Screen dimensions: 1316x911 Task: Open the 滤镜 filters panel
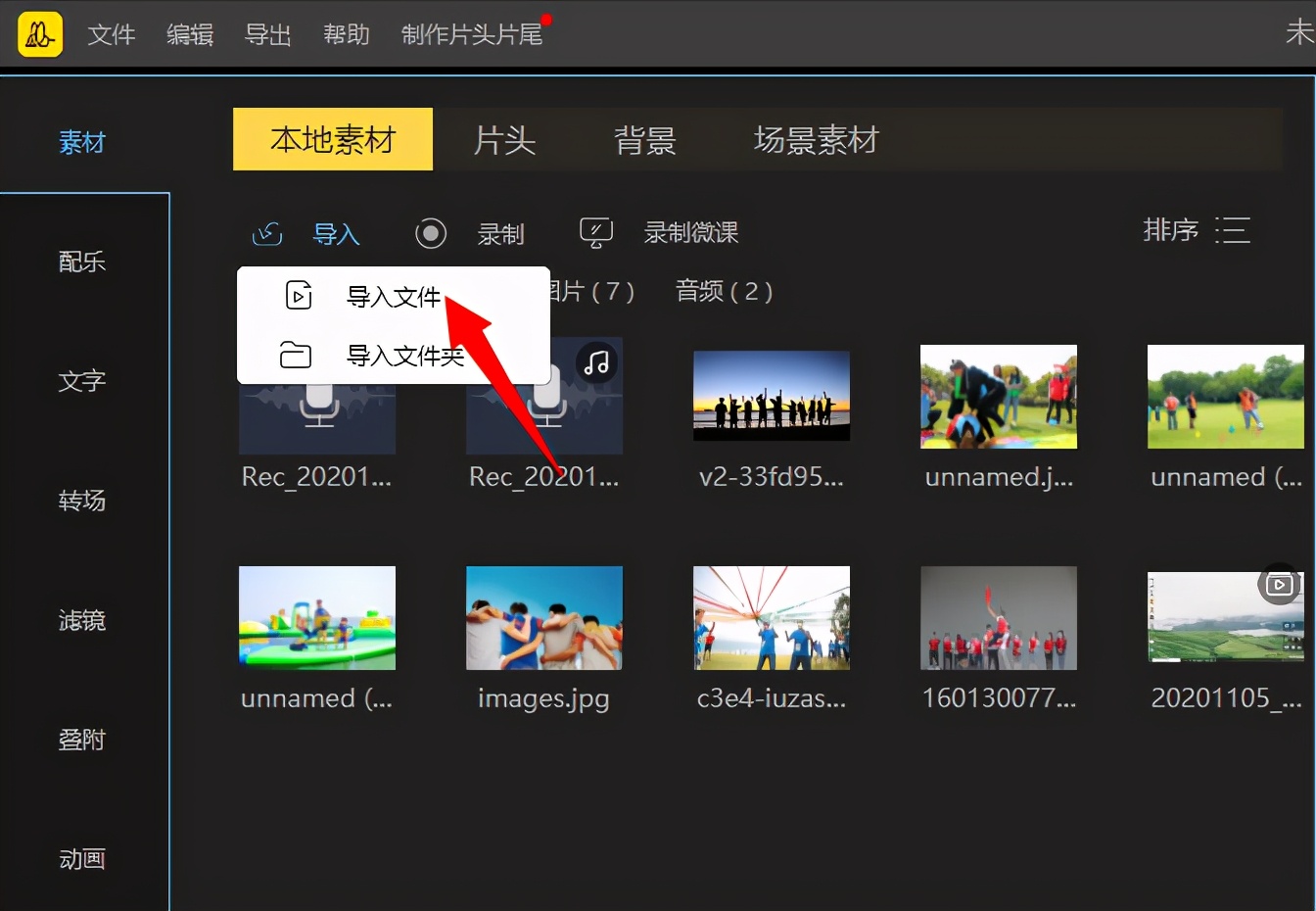click(x=82, y=620)
